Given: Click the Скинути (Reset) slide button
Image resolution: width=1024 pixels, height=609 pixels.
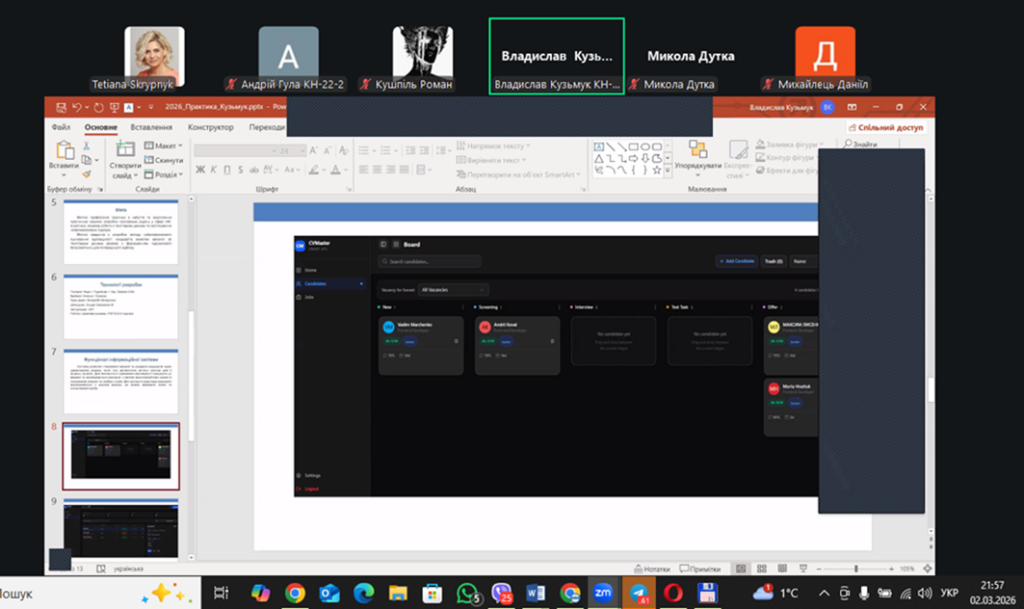Looking at the screenshot, I should (166, 160).
